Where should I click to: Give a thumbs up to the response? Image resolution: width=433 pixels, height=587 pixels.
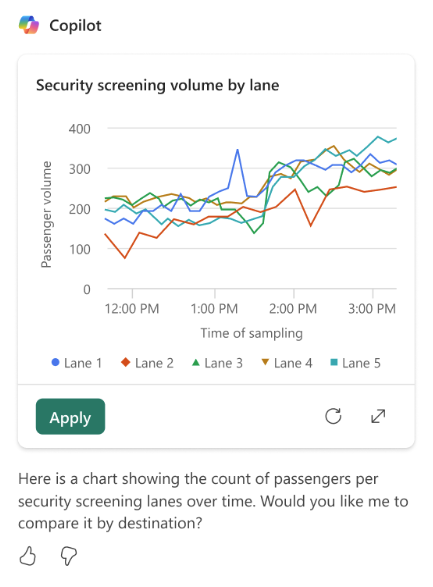click(28, 556)
